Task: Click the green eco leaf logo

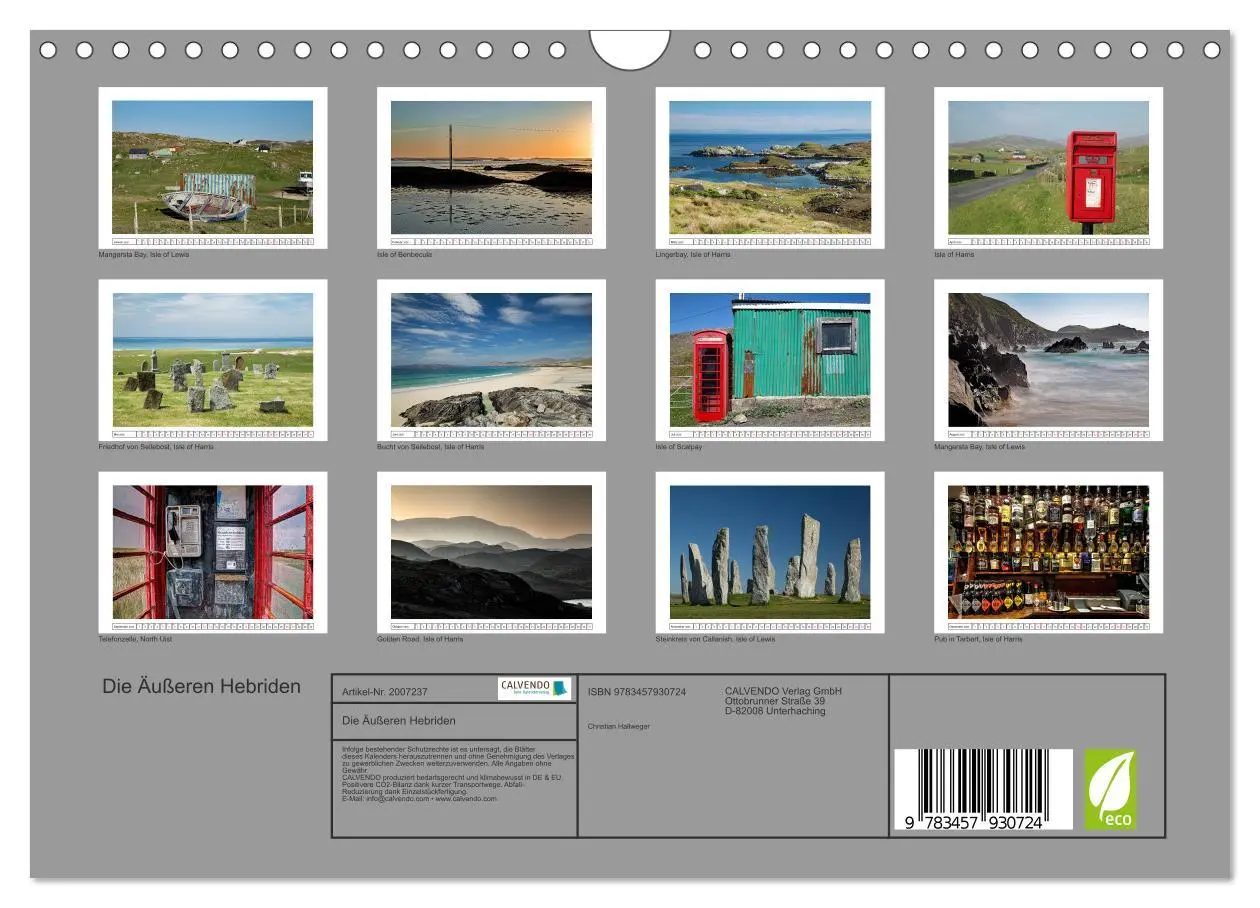Action: click(x=1111, y=789)
